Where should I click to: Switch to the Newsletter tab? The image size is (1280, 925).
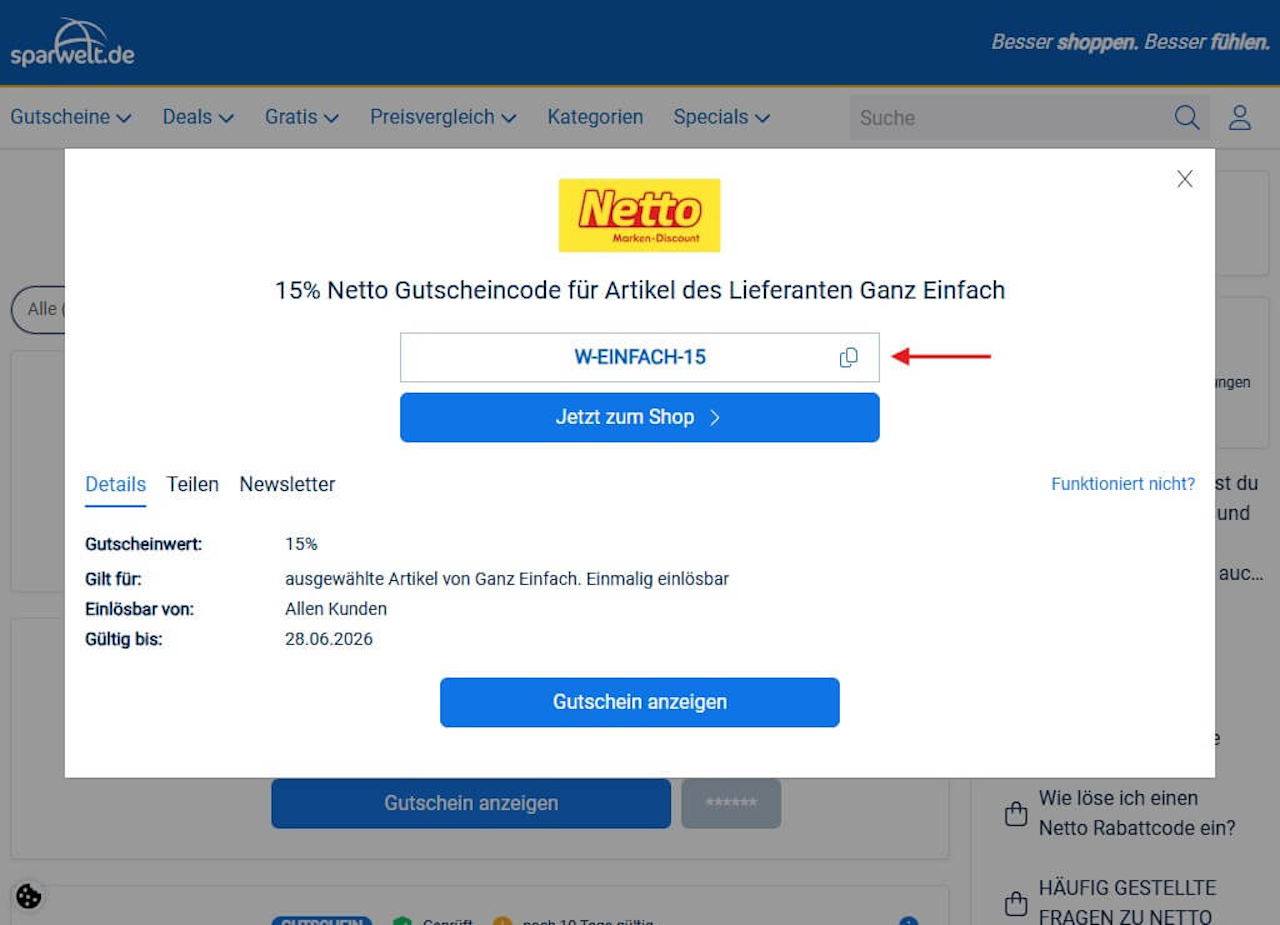pyautogui.click(x=287, y=485)
